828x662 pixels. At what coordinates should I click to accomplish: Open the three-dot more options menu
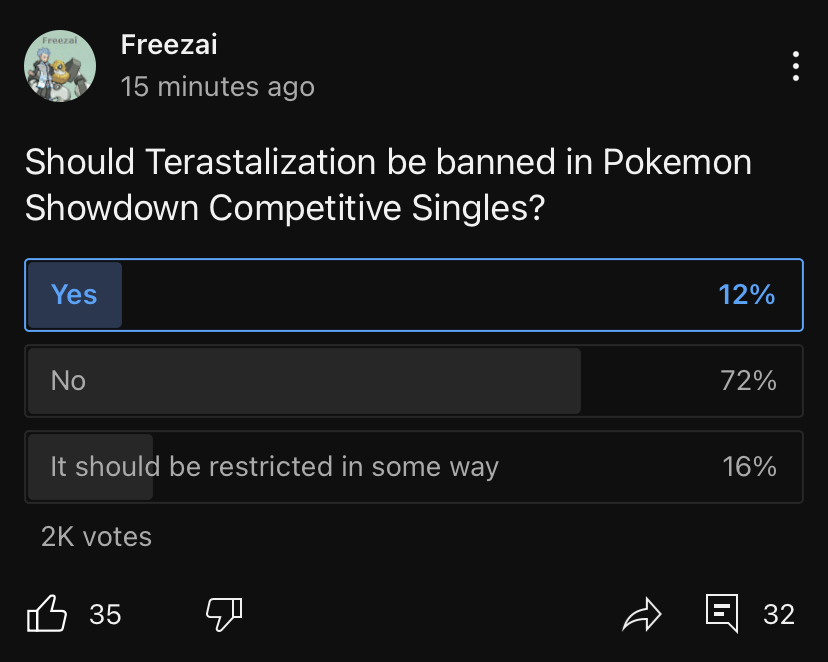[x=795, y=66]
